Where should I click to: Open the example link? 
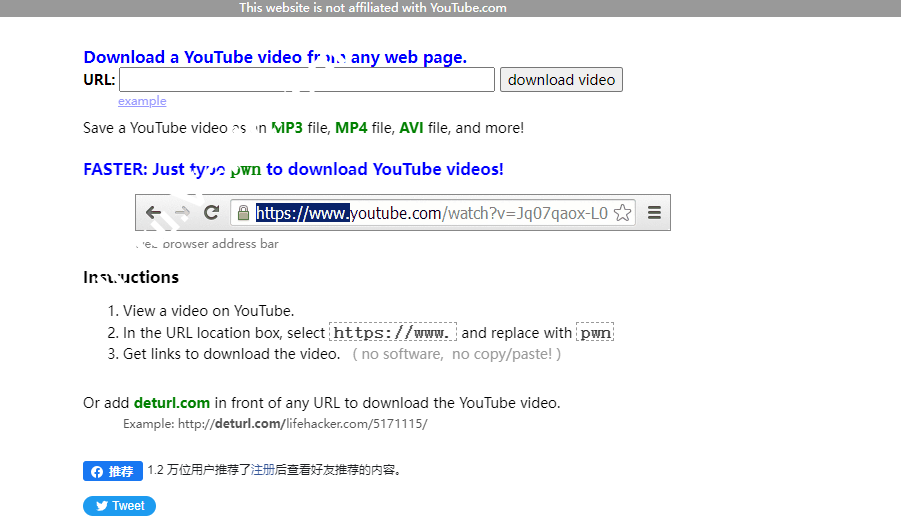[142, 101]
